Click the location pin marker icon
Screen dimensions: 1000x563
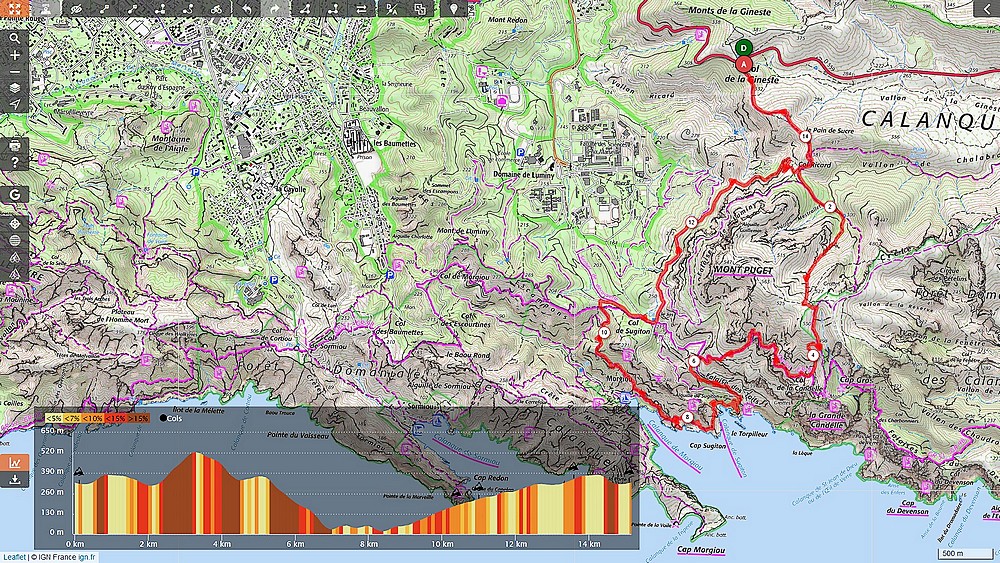(x=453, y=8)
